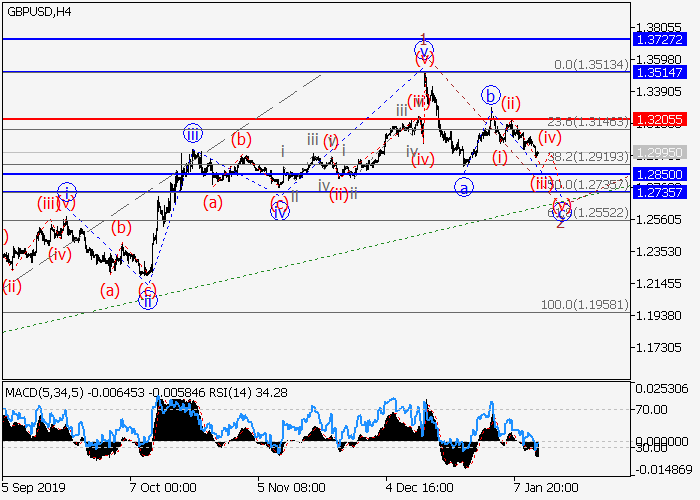Select the blue circled wave i label

tap(67, 192)
